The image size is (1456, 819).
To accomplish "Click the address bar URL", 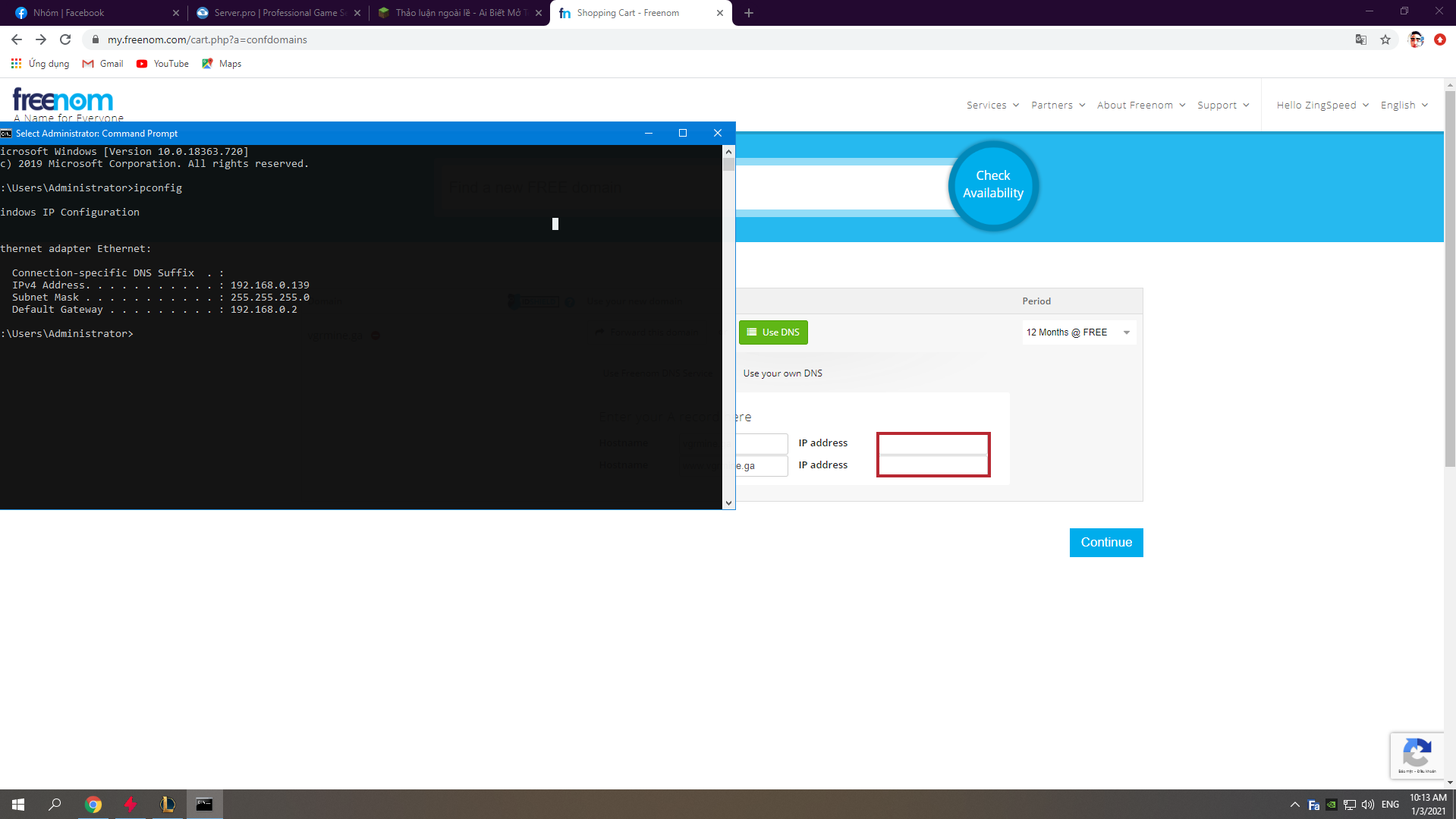I will pos(207,39).
